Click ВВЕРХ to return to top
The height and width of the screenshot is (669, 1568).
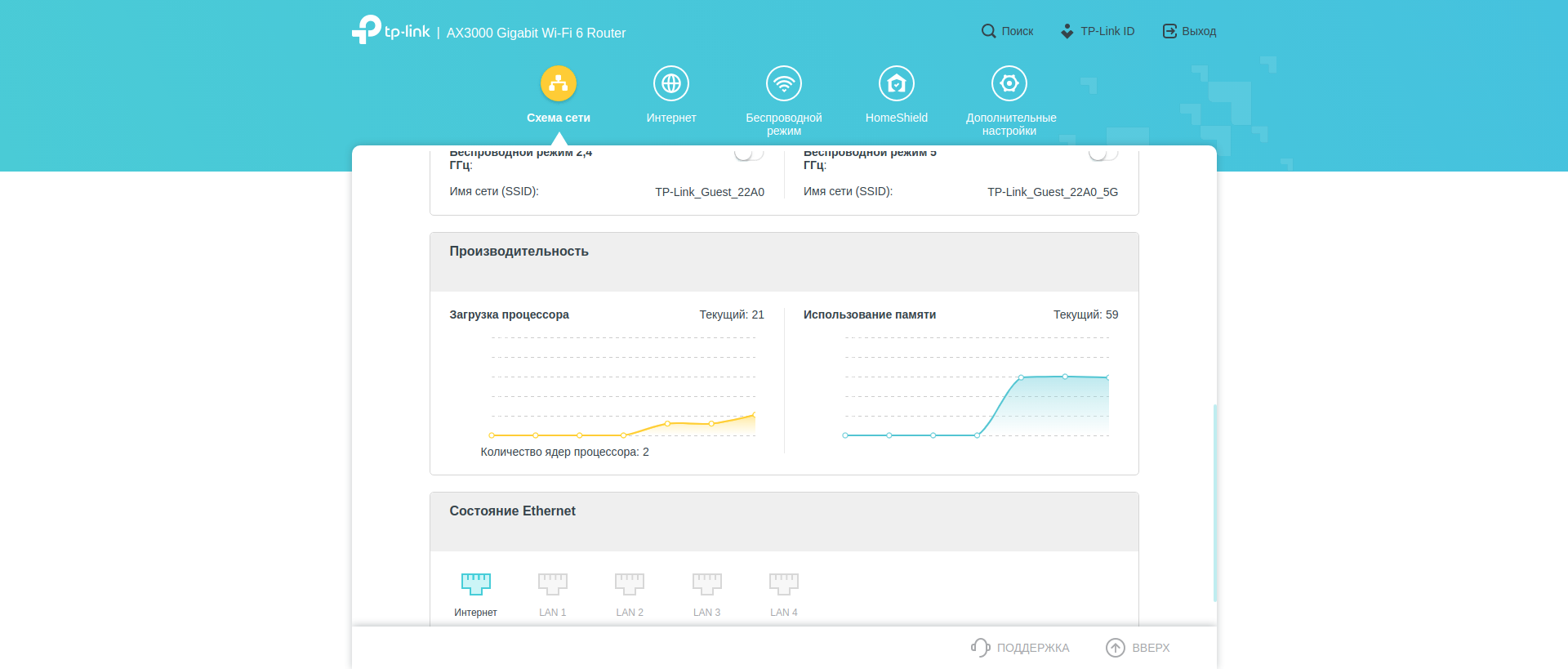[x=1138, y=648]
